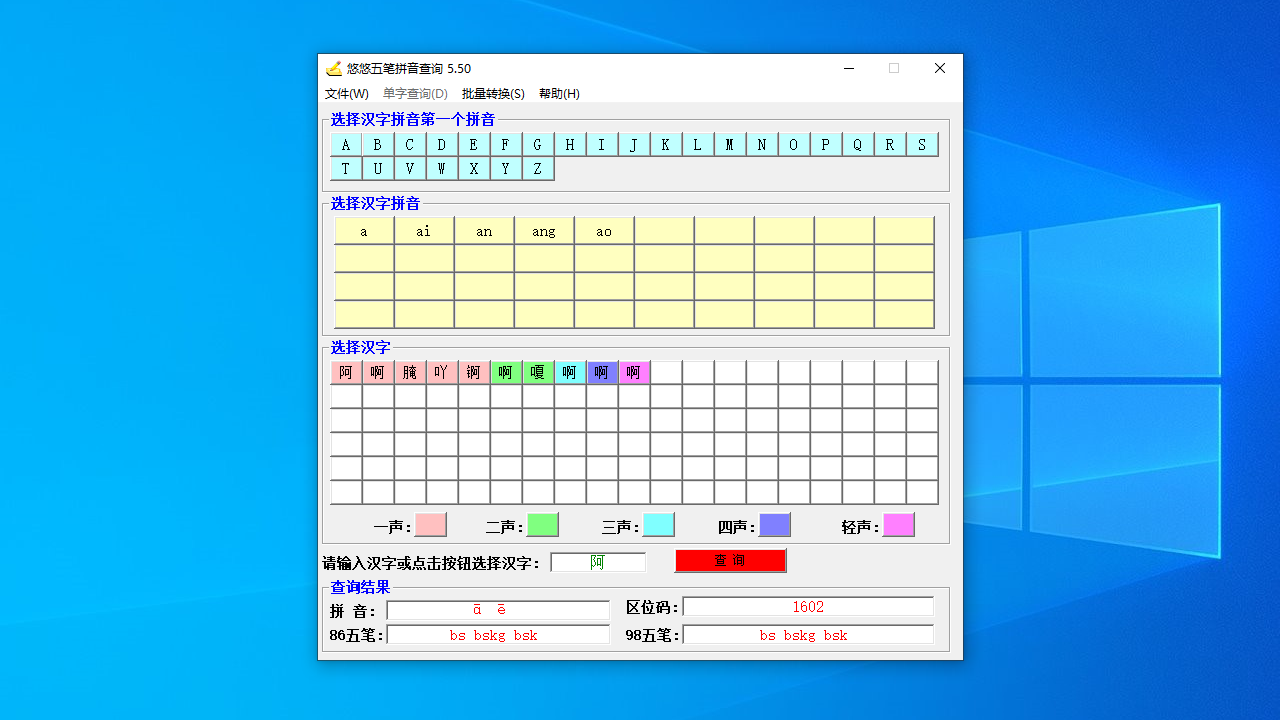Click the 三声 cyan tone color swatch
The image size is (1280, 720).
659,524
